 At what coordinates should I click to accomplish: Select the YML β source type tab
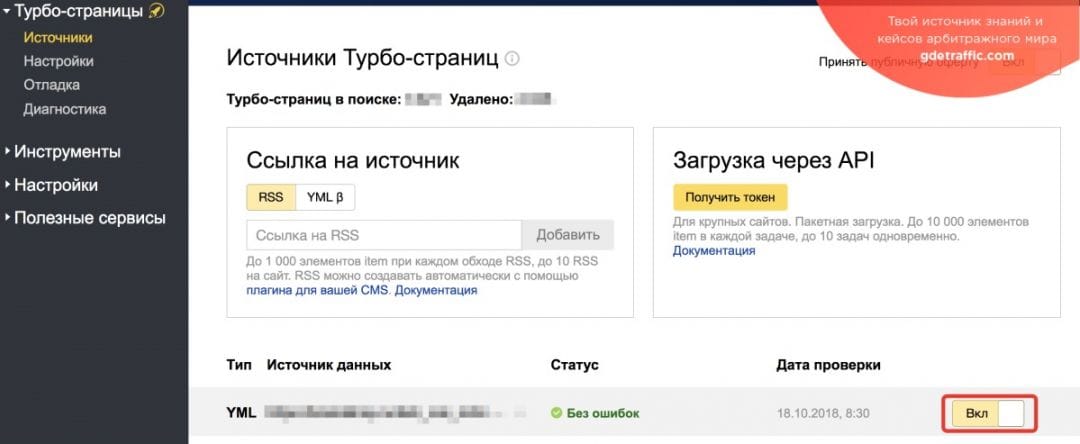coord(325,198)
